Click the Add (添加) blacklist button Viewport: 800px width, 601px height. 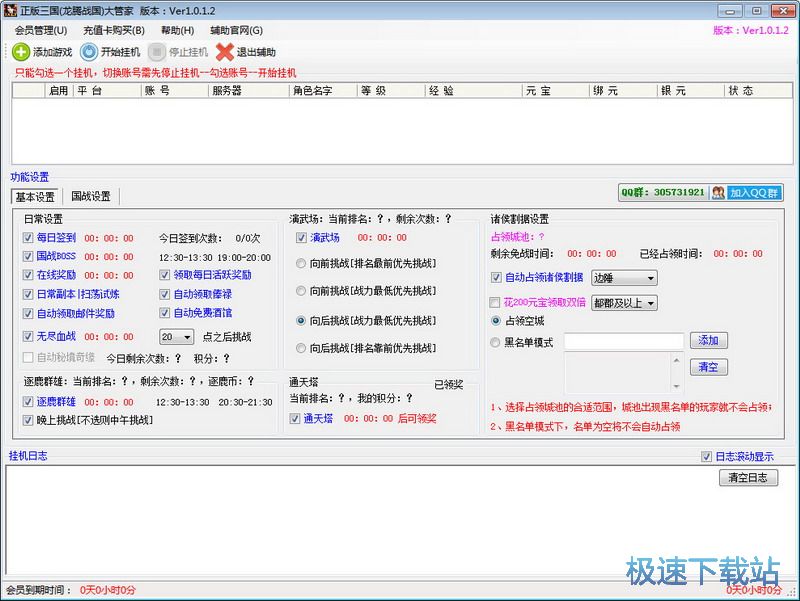click(x=708, y=341)
